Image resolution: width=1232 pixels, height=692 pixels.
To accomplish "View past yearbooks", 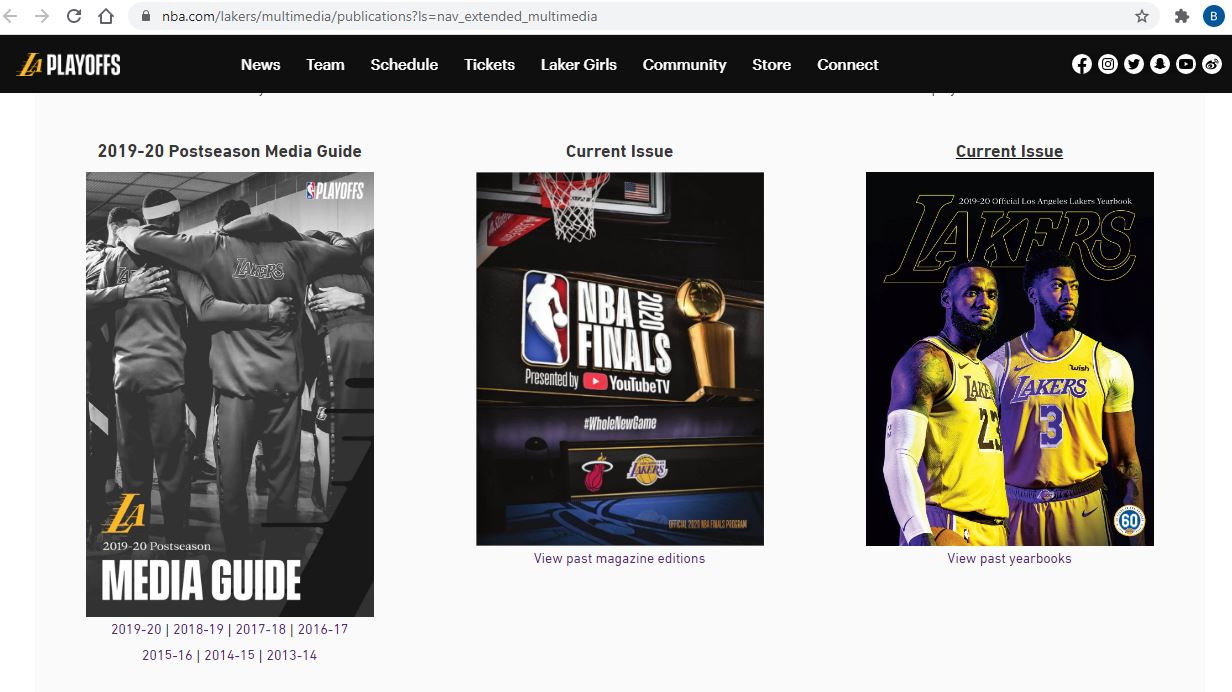I will (1009, 559).
